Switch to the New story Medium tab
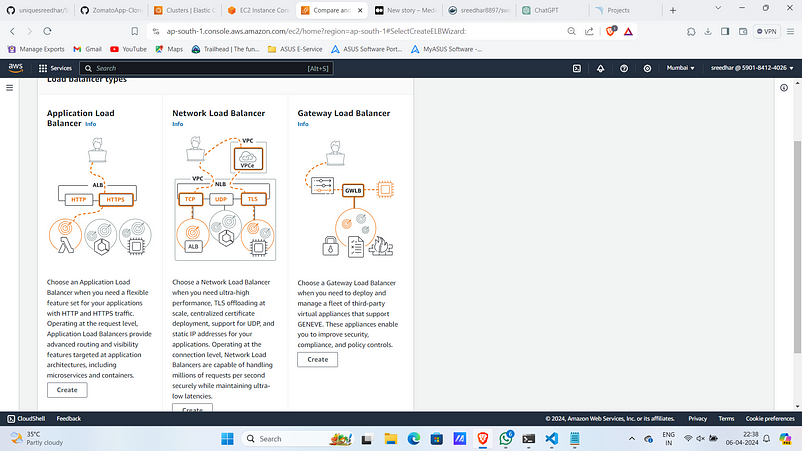The width and height of the screenshot is (802, 451). 405,10
